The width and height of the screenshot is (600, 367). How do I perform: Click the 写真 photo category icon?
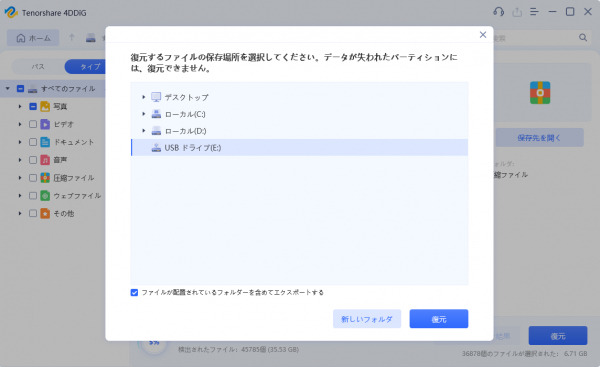(x=45, y=106)
